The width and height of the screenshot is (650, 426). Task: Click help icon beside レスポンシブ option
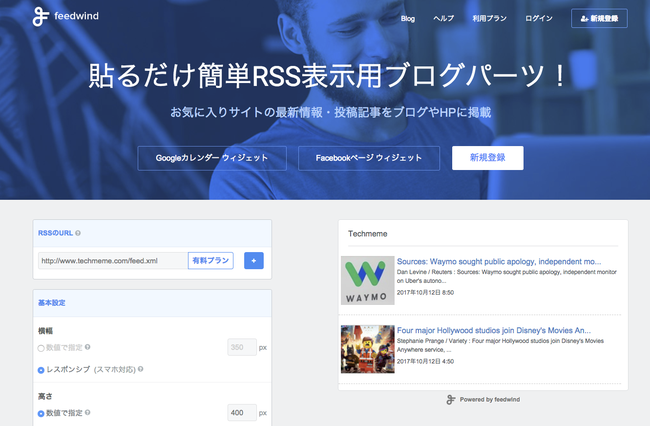pos(141,369)
